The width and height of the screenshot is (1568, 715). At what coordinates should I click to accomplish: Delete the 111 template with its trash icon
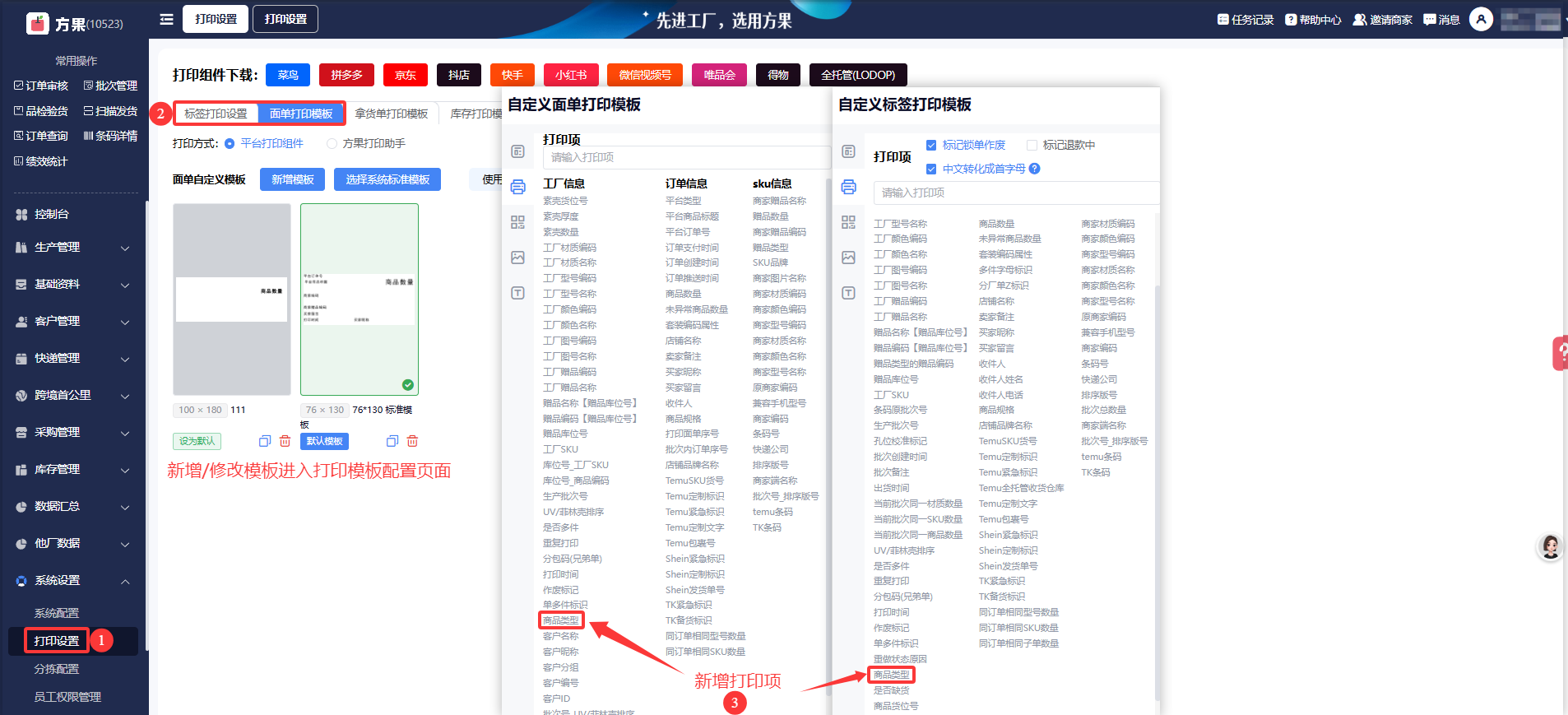click(x=285, y=441)
